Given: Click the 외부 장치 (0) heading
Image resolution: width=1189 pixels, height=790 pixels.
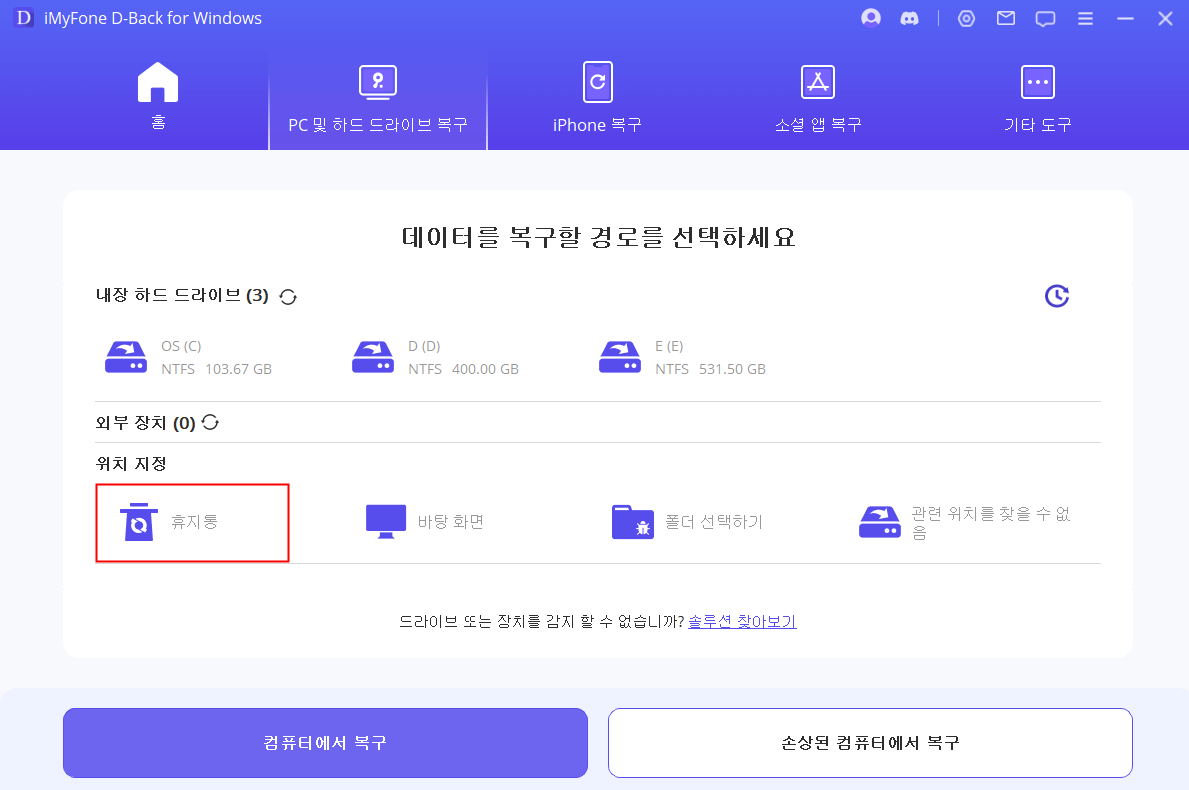Looking at the screenshot, I should pyautogui.click(x=146, y=423).
